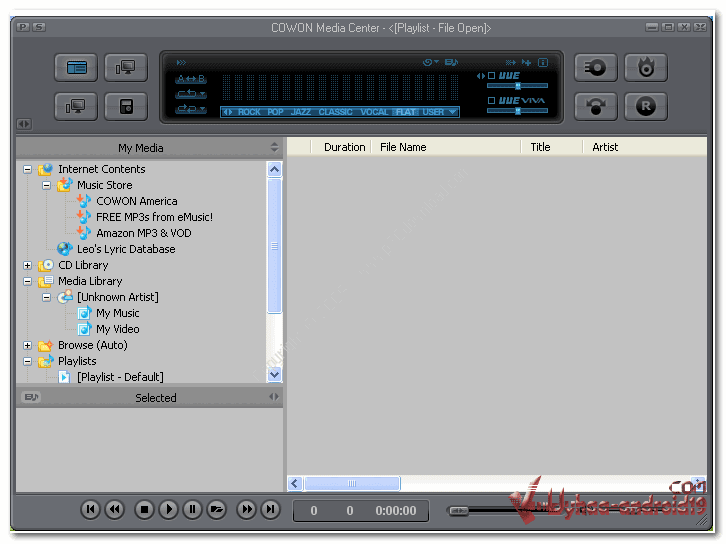
Task: Click the monitor display mode button in the lower row
Action: pyautogui.click(x=76, y=106)
